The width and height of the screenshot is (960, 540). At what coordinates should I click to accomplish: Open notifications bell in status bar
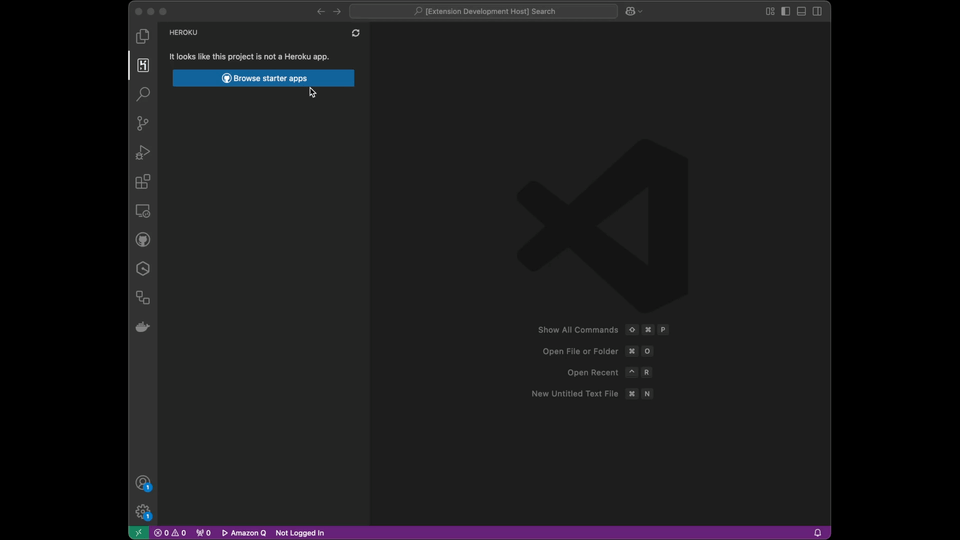[x=817, y=533]
